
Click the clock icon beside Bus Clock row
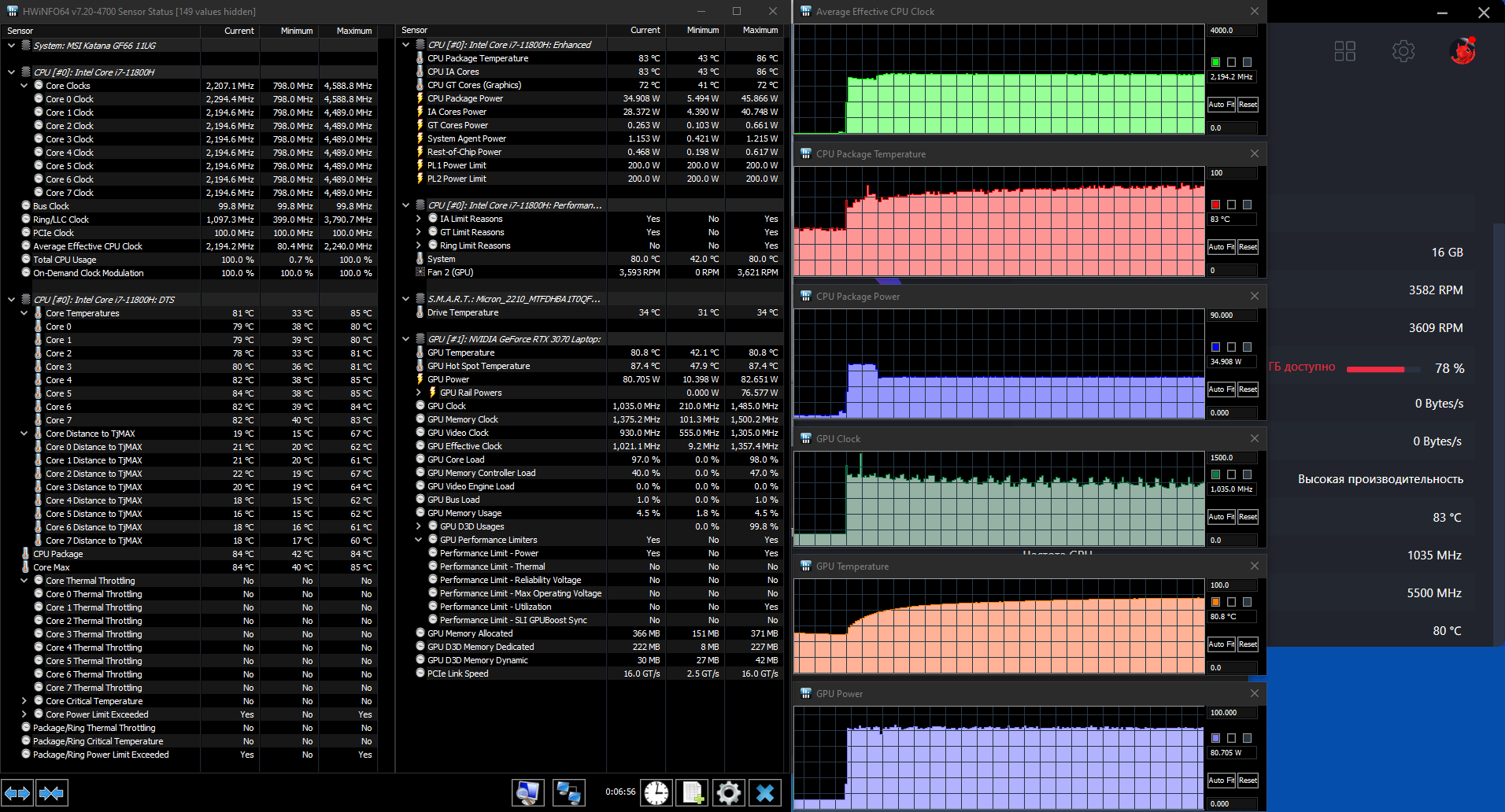pyautogui.click(x=26, y=206)
